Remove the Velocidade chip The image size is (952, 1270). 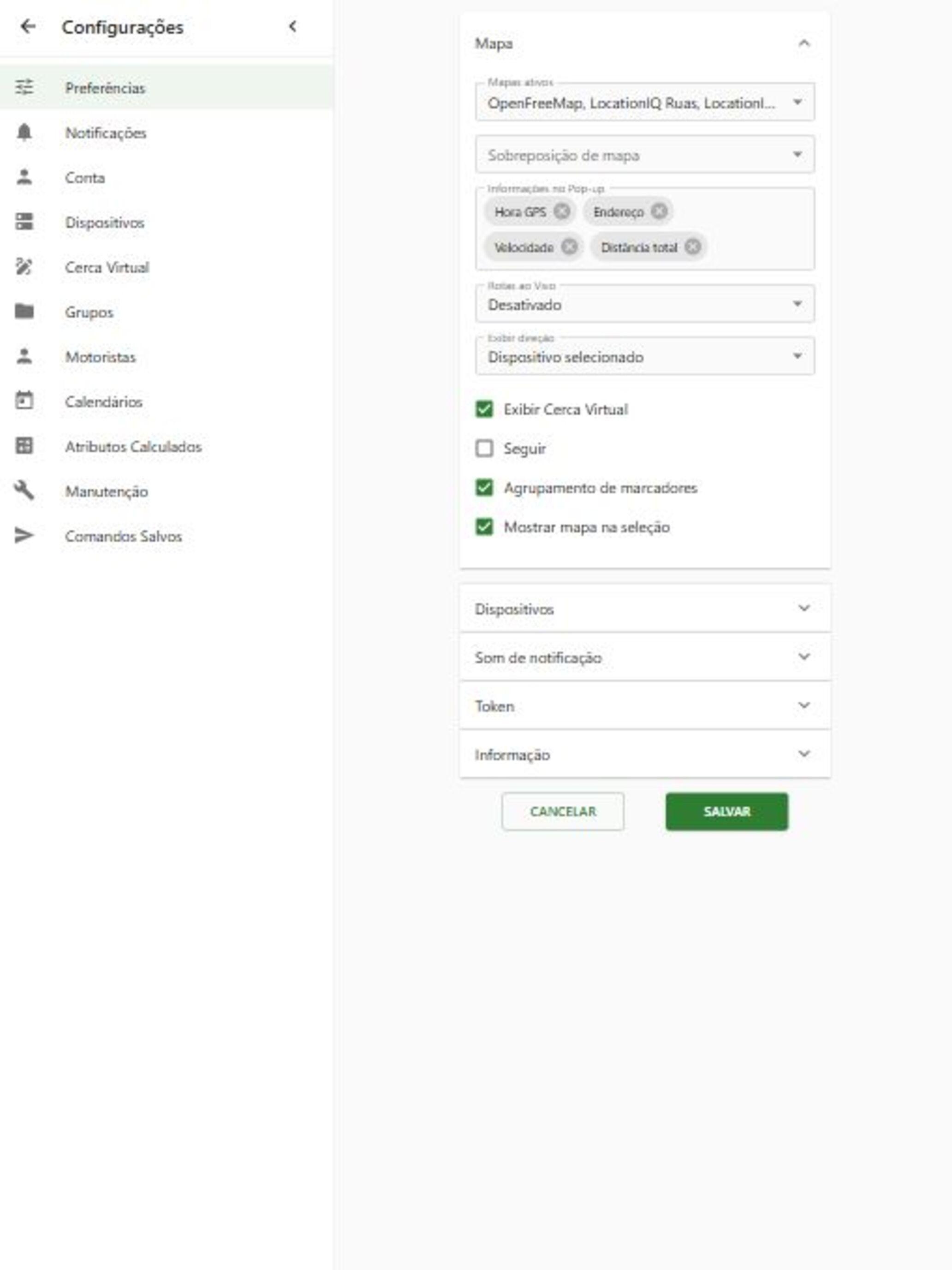click(x=569, y=246)
